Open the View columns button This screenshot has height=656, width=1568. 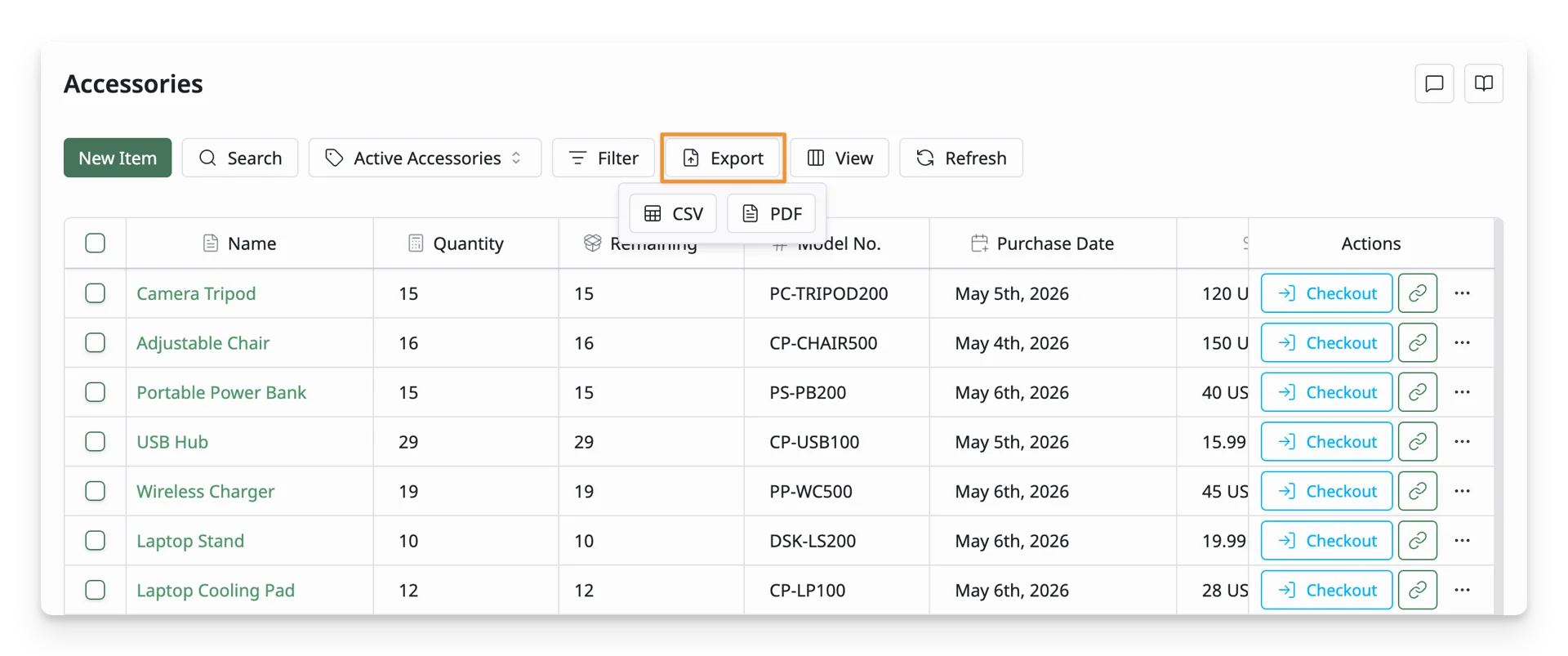coord(840,158)
